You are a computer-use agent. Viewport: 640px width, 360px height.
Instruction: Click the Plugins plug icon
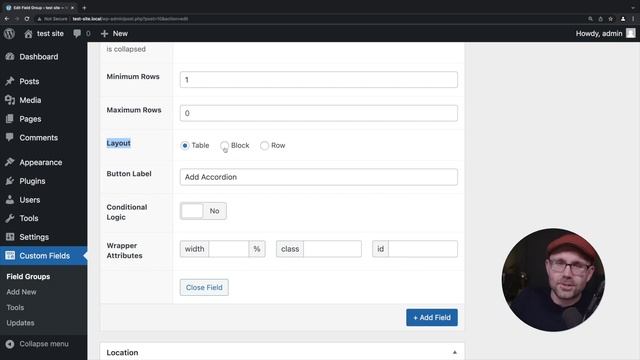coord(10,181)
